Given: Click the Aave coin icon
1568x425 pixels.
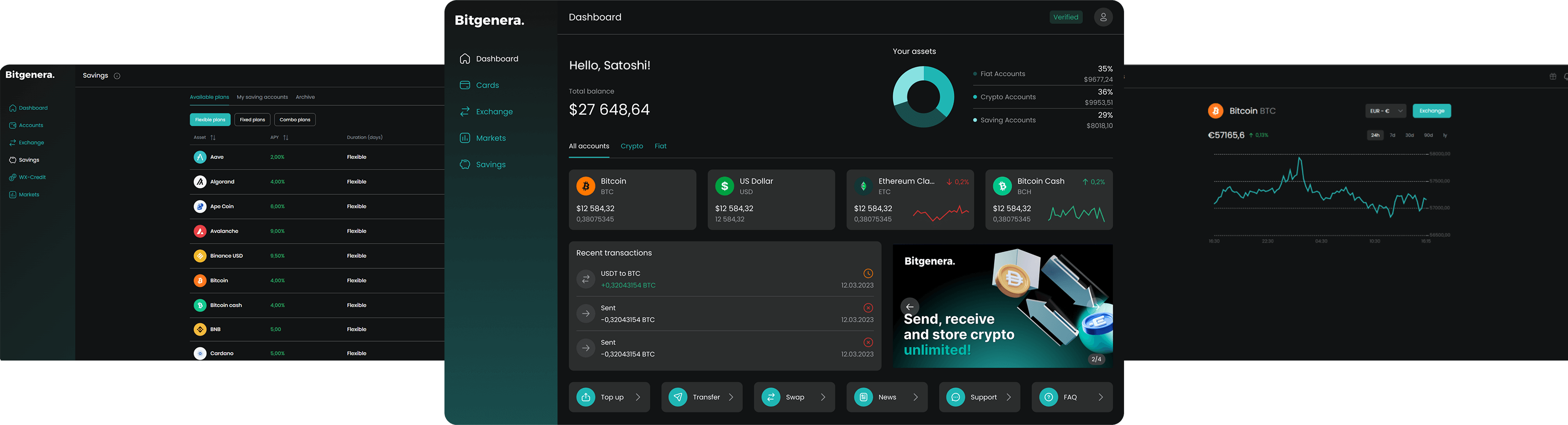Looking at the screenshot, I should [200, 157].
